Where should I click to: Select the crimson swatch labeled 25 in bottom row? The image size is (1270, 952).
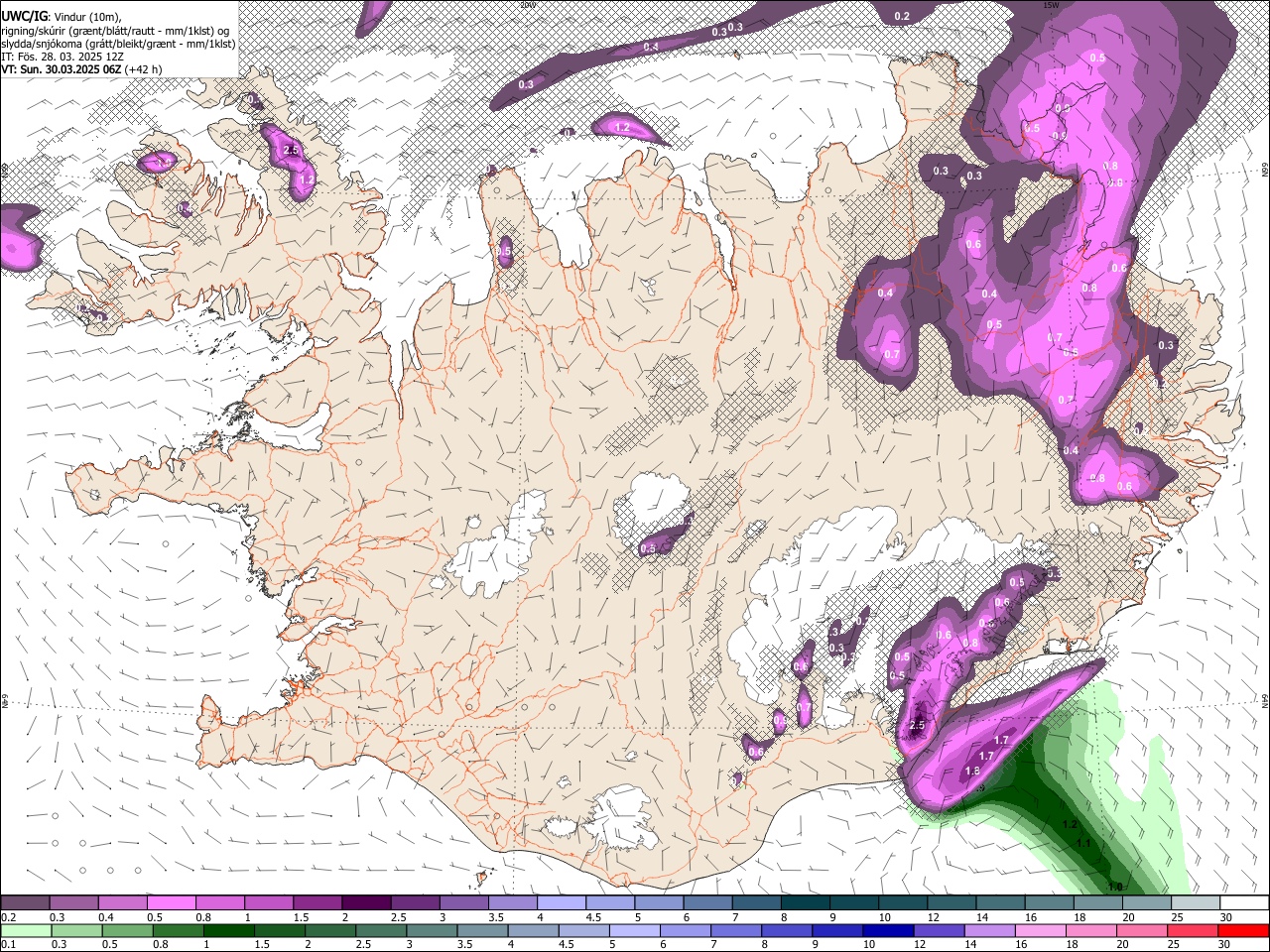tap(1195, 931)
